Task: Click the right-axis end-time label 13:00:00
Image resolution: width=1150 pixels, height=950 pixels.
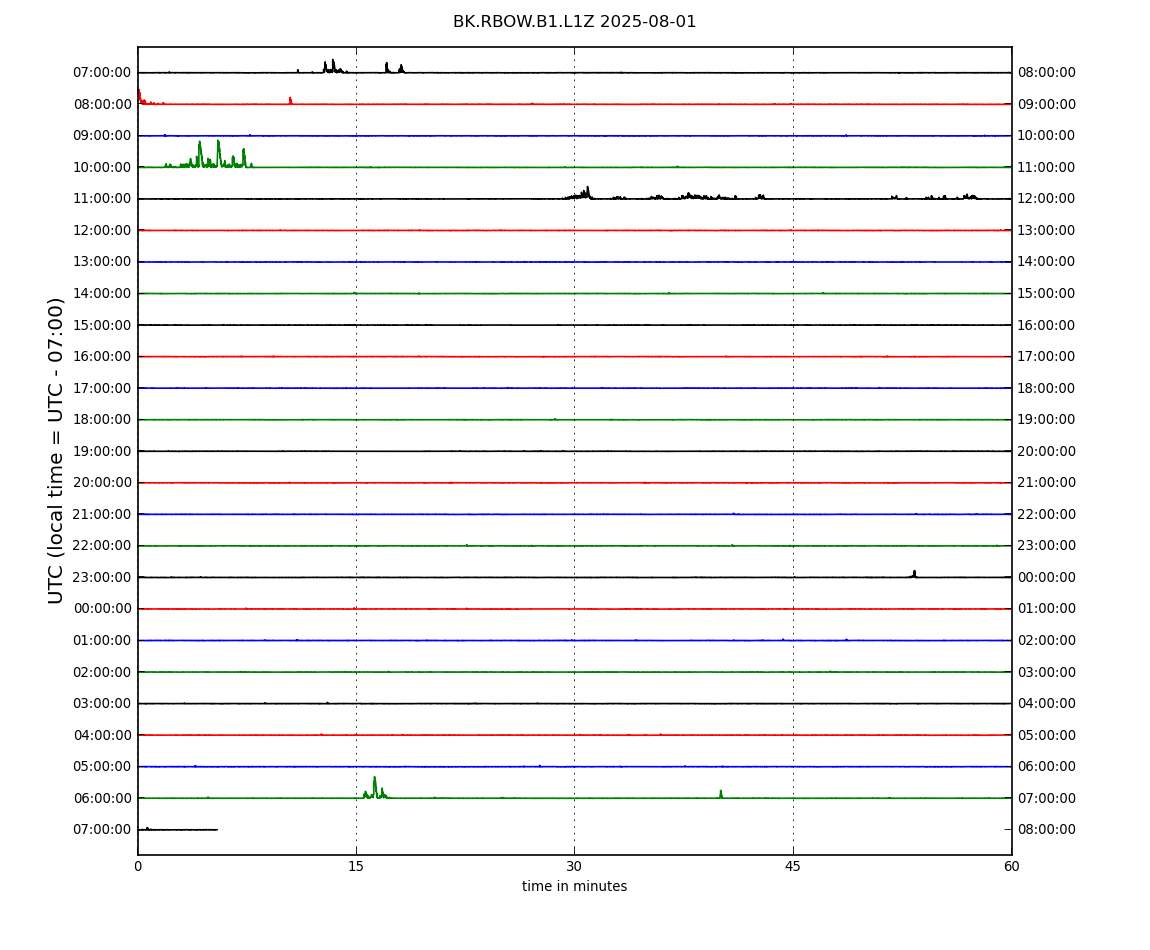Action: click(1047, 230)
